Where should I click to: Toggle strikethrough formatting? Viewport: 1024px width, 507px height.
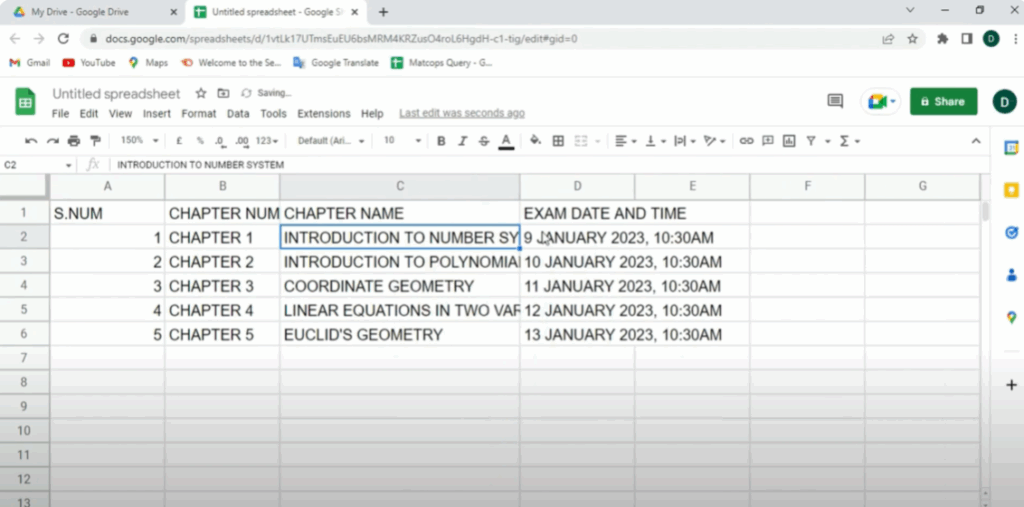pos(484,141)
